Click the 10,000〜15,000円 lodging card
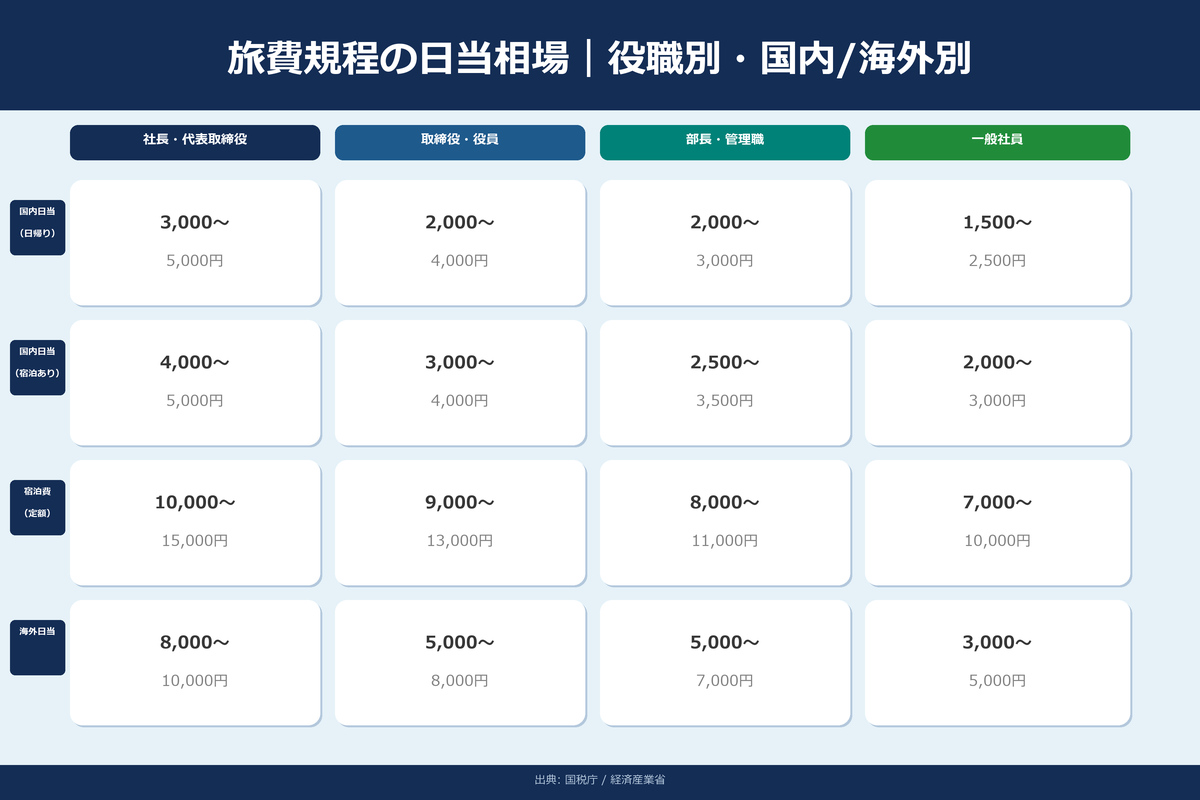 click(195, 522)
